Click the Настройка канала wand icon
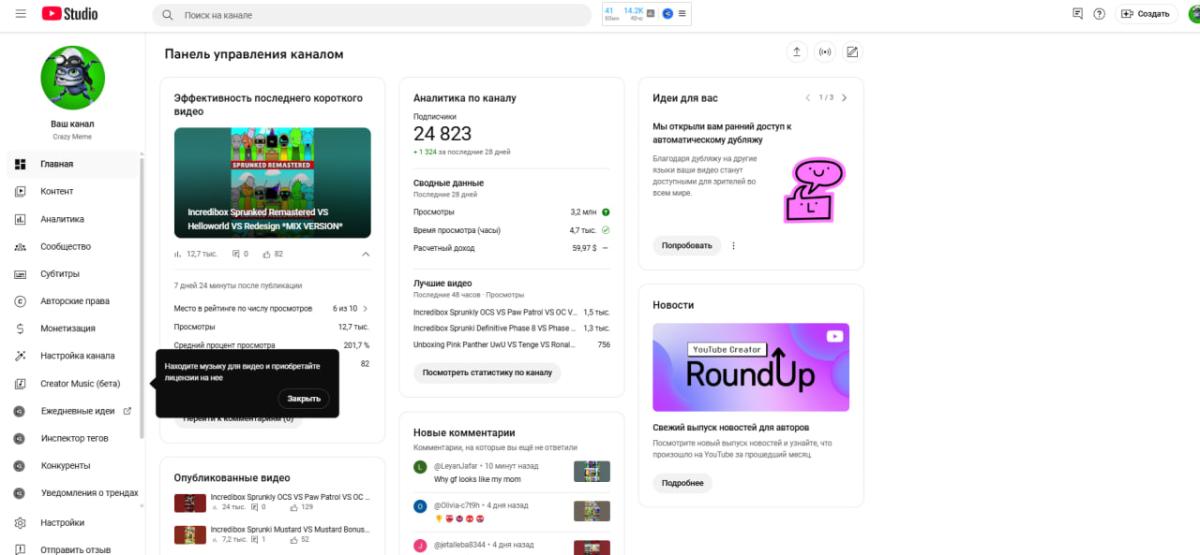 click(20, 356)
